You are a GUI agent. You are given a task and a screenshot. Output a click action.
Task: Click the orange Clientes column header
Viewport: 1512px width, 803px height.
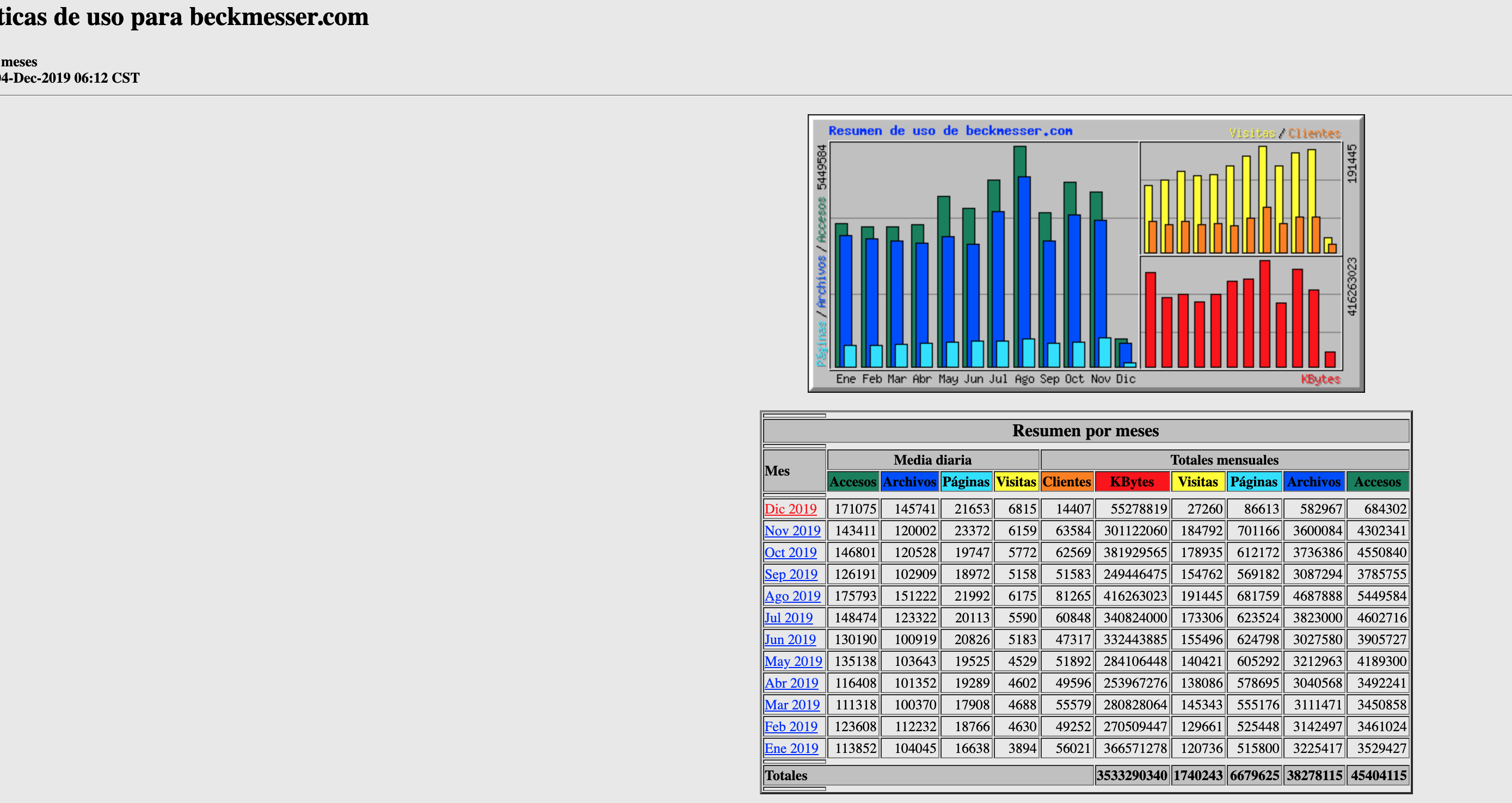tap(1066, 481)
